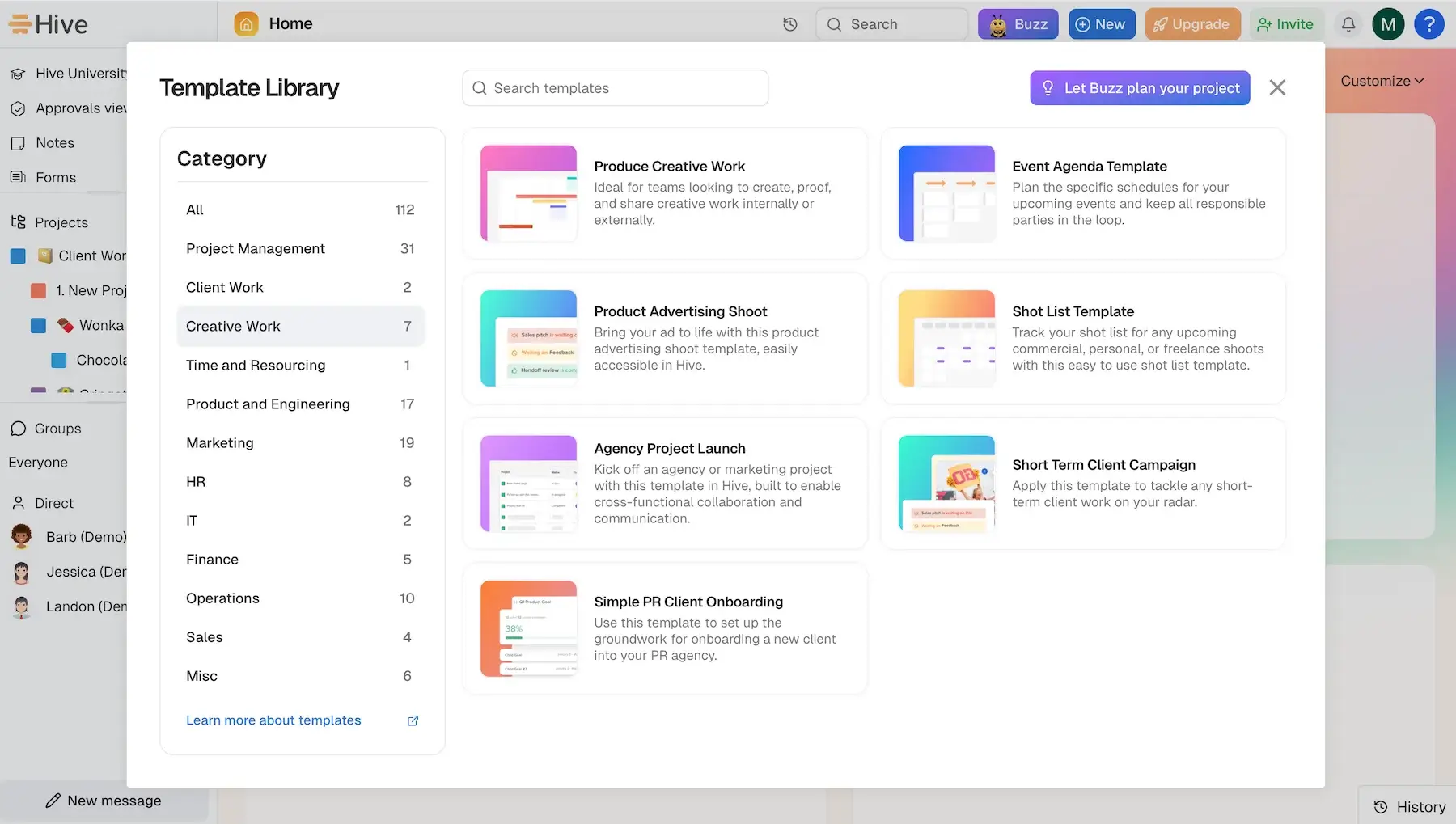
Task: Open Short Term Client Campaign thumbnail
Action: 946,484
